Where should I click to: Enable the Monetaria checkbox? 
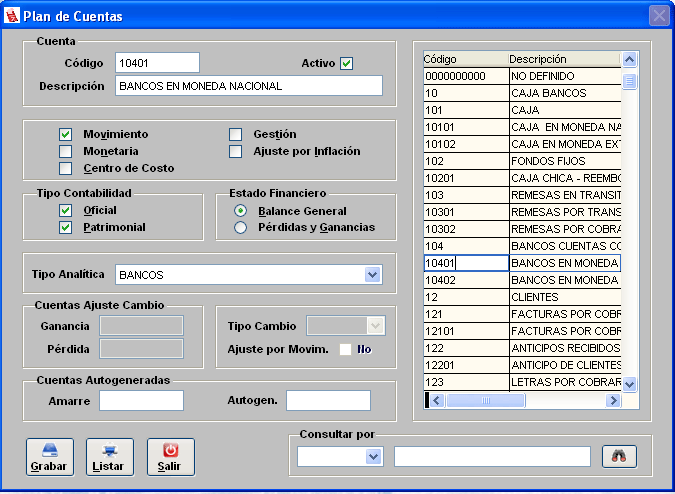[65, 151]
